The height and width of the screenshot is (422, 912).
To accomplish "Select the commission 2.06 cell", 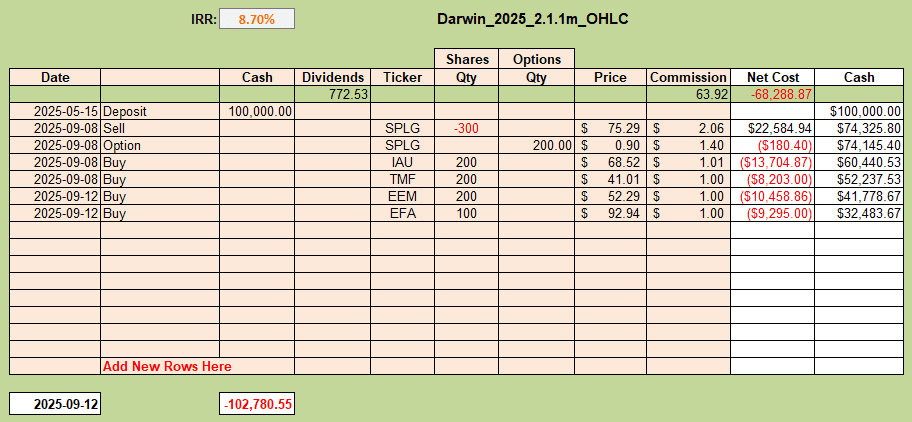I will 689,128.
